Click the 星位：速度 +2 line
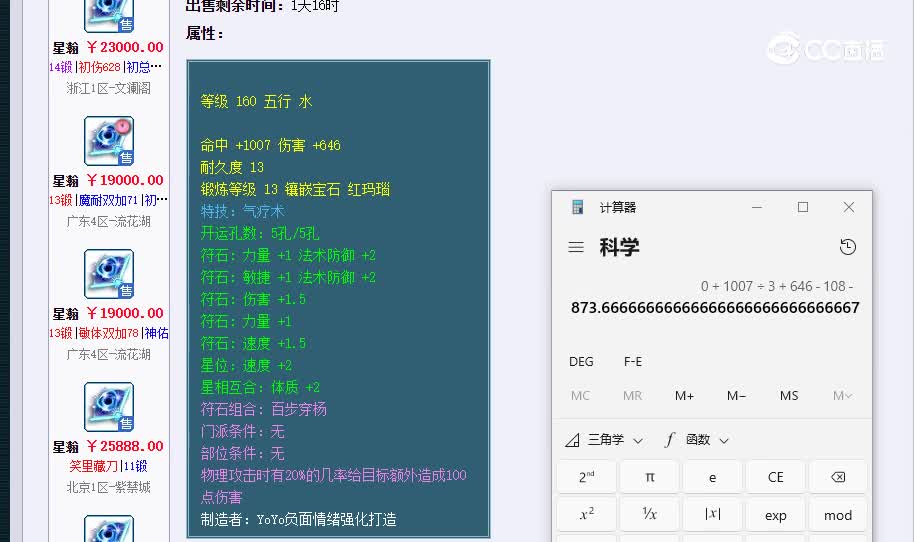Image resolution: width=914 pixels, height=542 pixels. (x=246, y=365)
